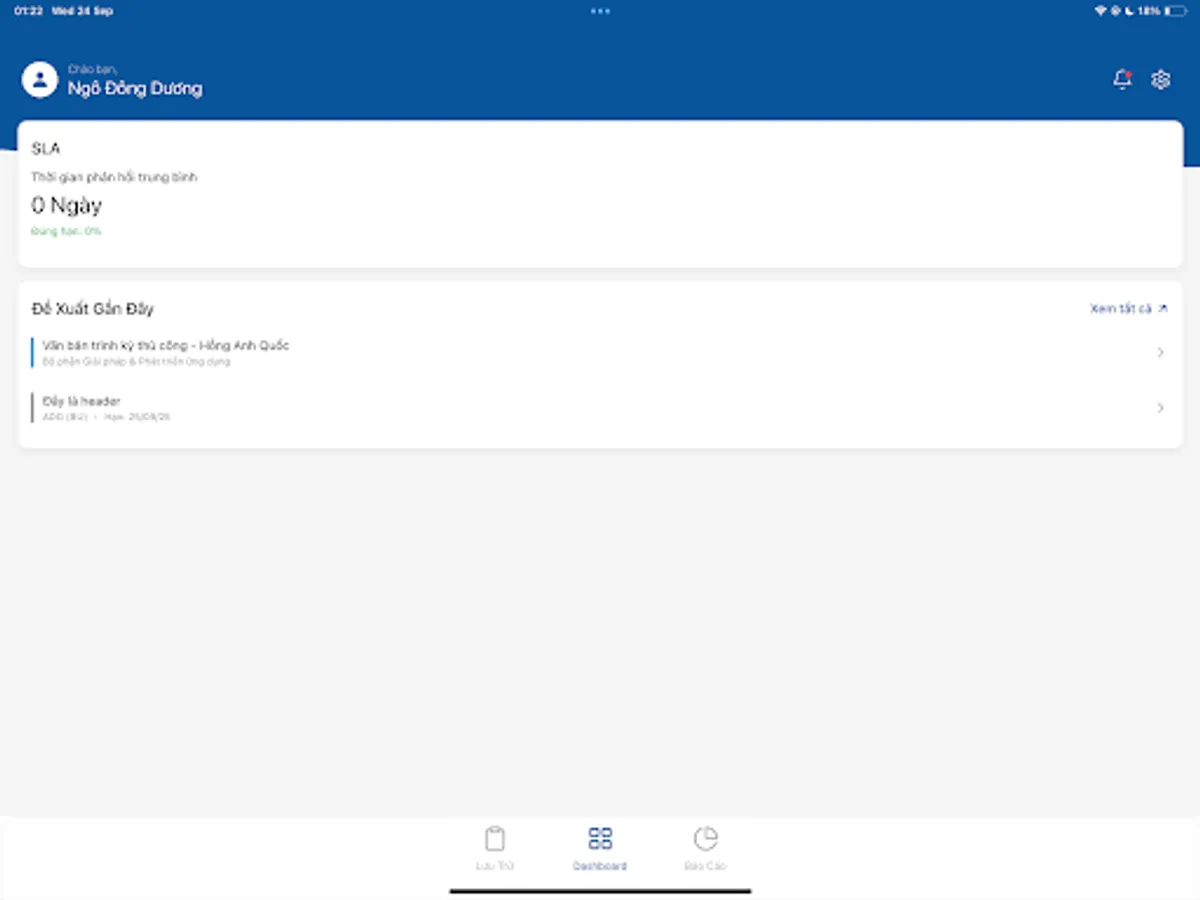
Task: Click the user avatar icon
Action: point(39,80)
